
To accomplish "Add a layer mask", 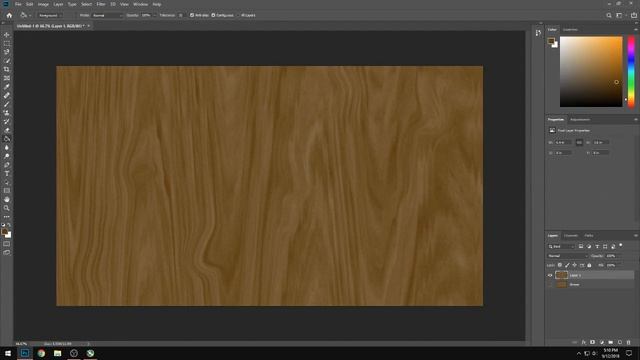I will pos(592,342).
